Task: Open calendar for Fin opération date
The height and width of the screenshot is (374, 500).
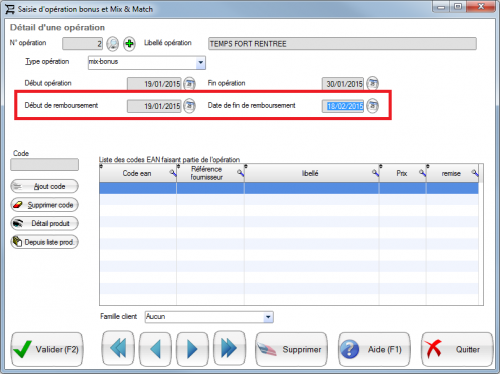Action: [372, 83]
